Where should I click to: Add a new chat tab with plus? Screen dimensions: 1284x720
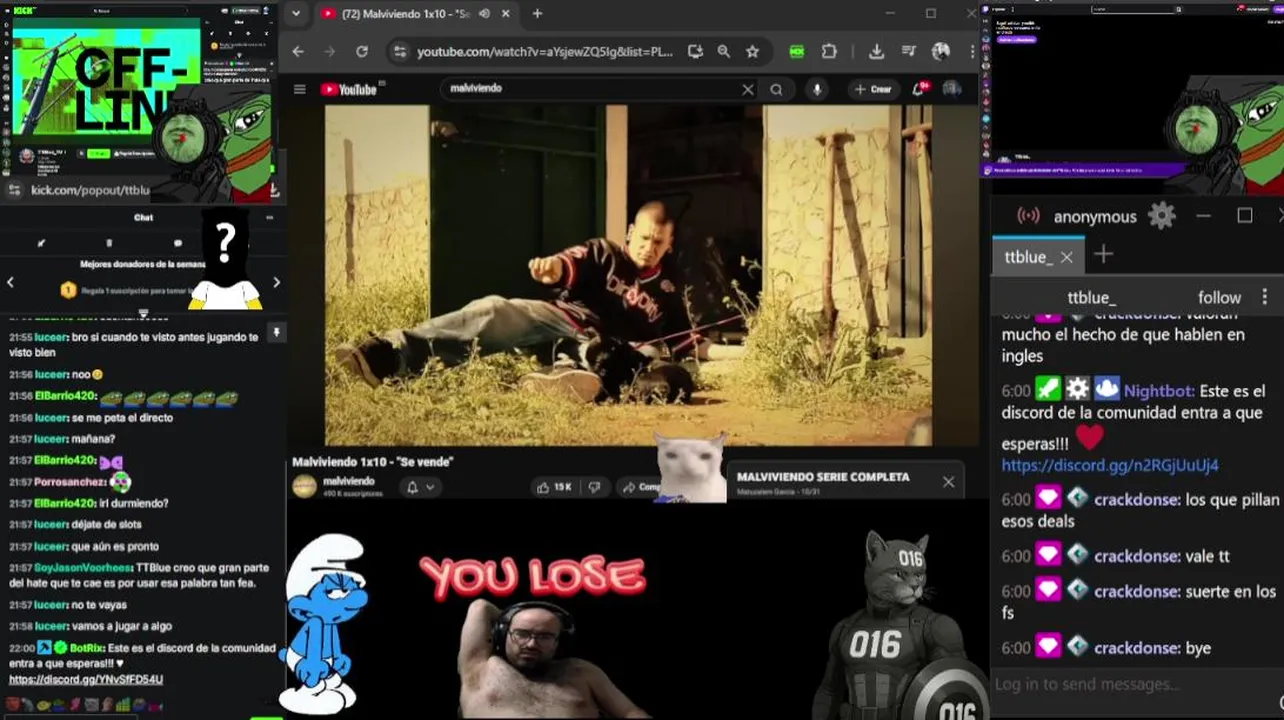1103,255
